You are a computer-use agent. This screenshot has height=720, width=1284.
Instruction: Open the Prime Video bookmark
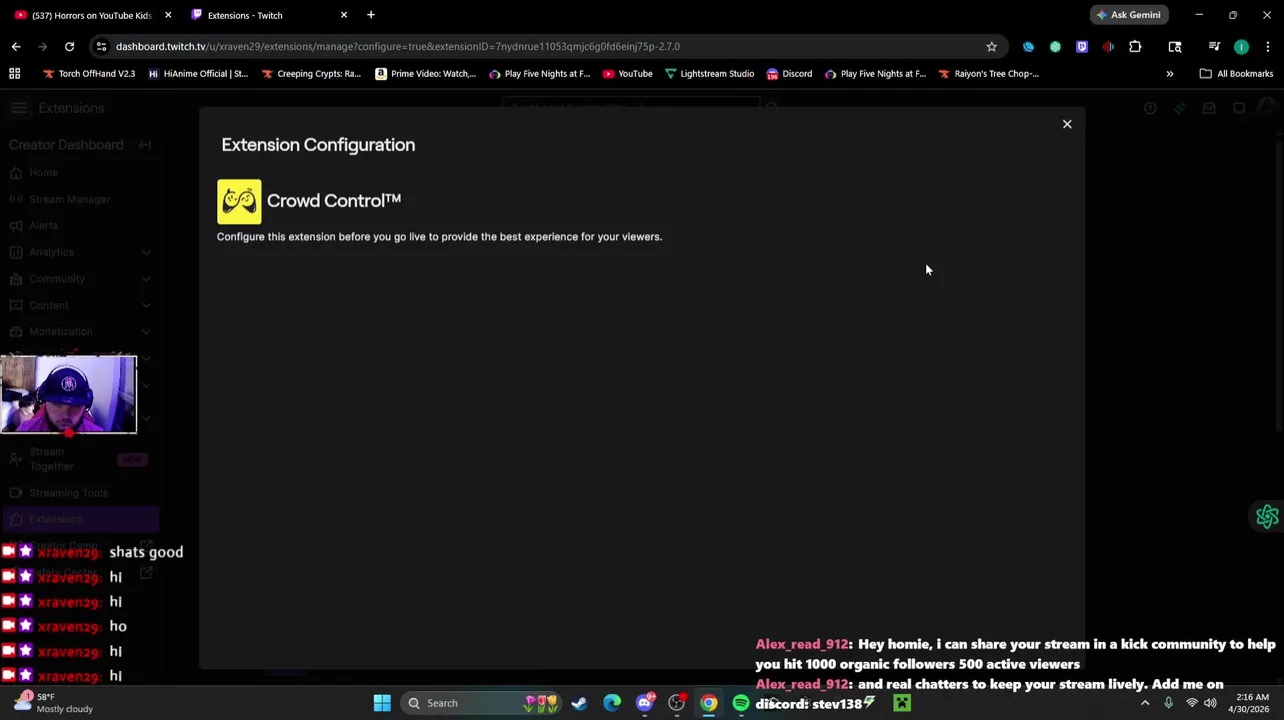(x=426, y=73)
